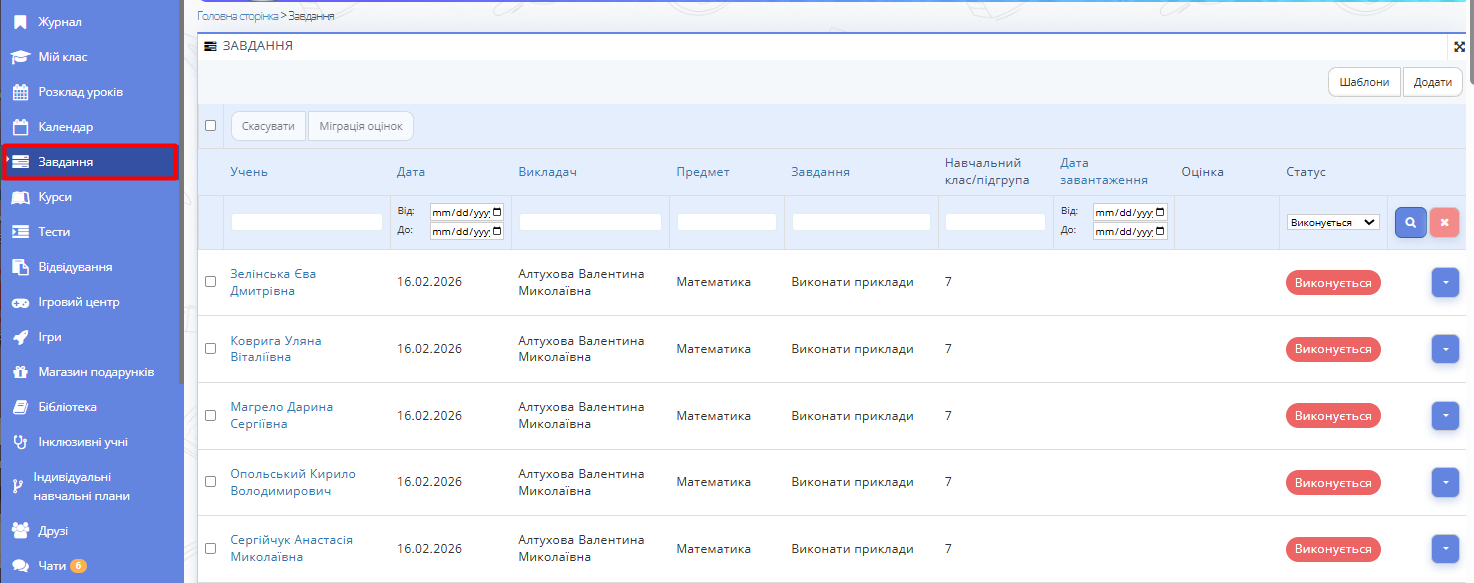Click the Інклюзивні учні stethoscope icon

pyautogui.click(x=20, y=442)
